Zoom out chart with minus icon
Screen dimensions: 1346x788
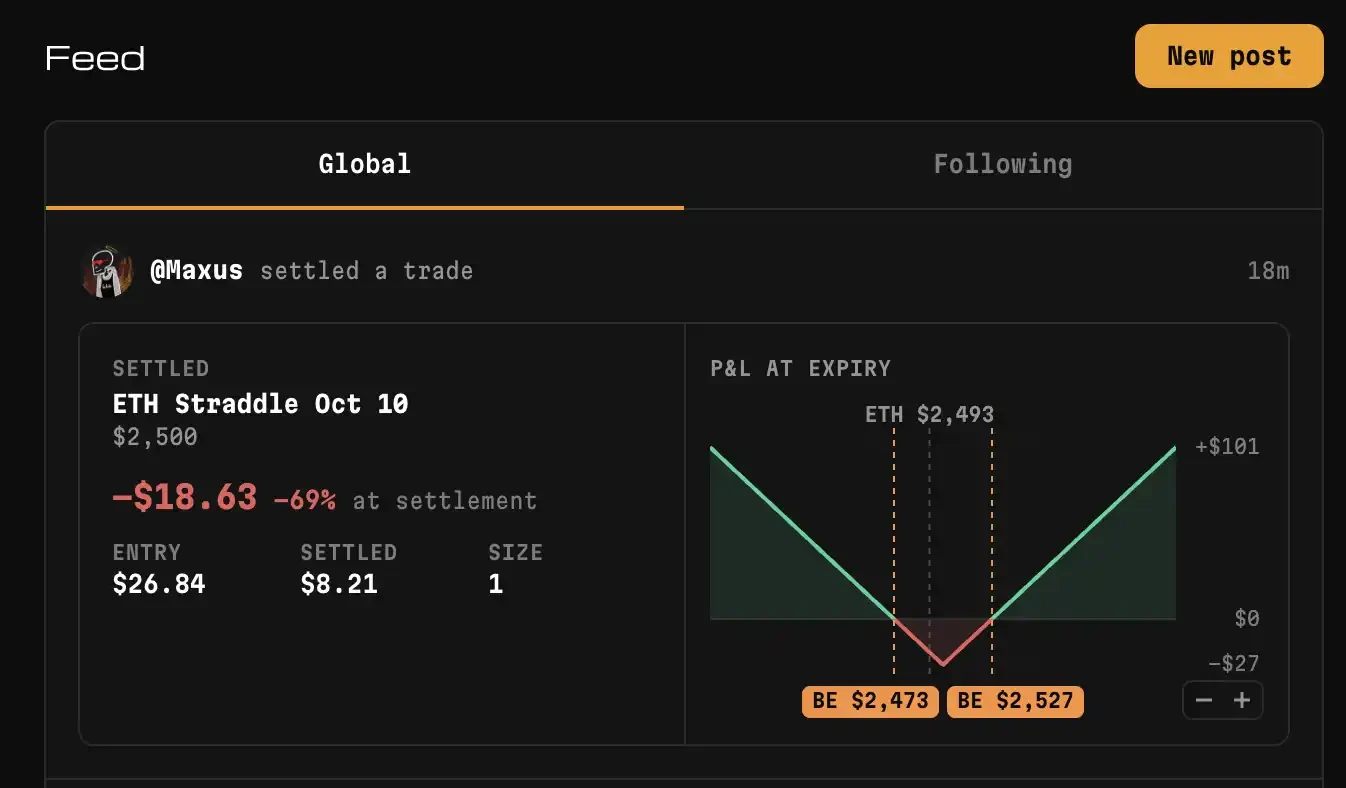point(1204,700)
